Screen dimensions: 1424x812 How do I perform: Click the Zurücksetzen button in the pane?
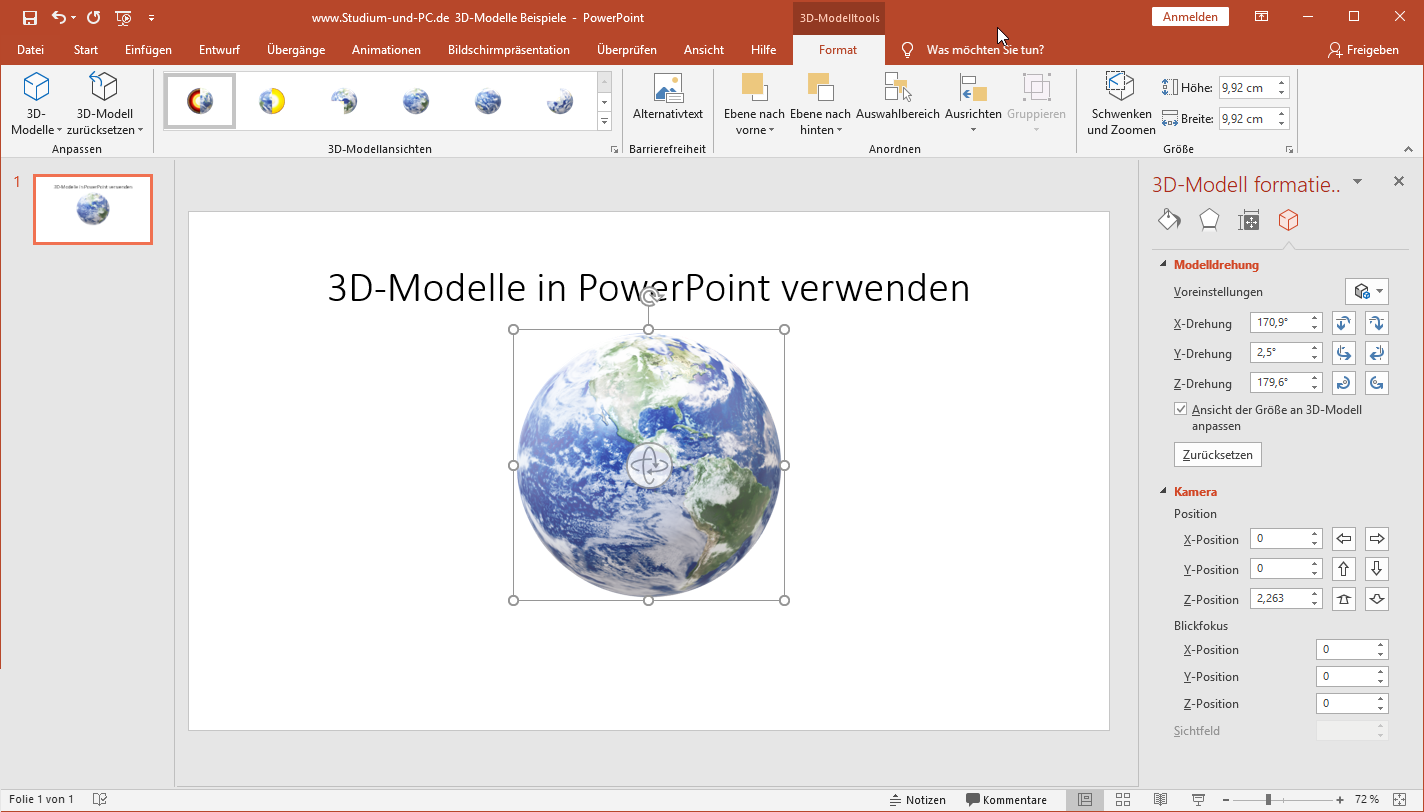1217,455
